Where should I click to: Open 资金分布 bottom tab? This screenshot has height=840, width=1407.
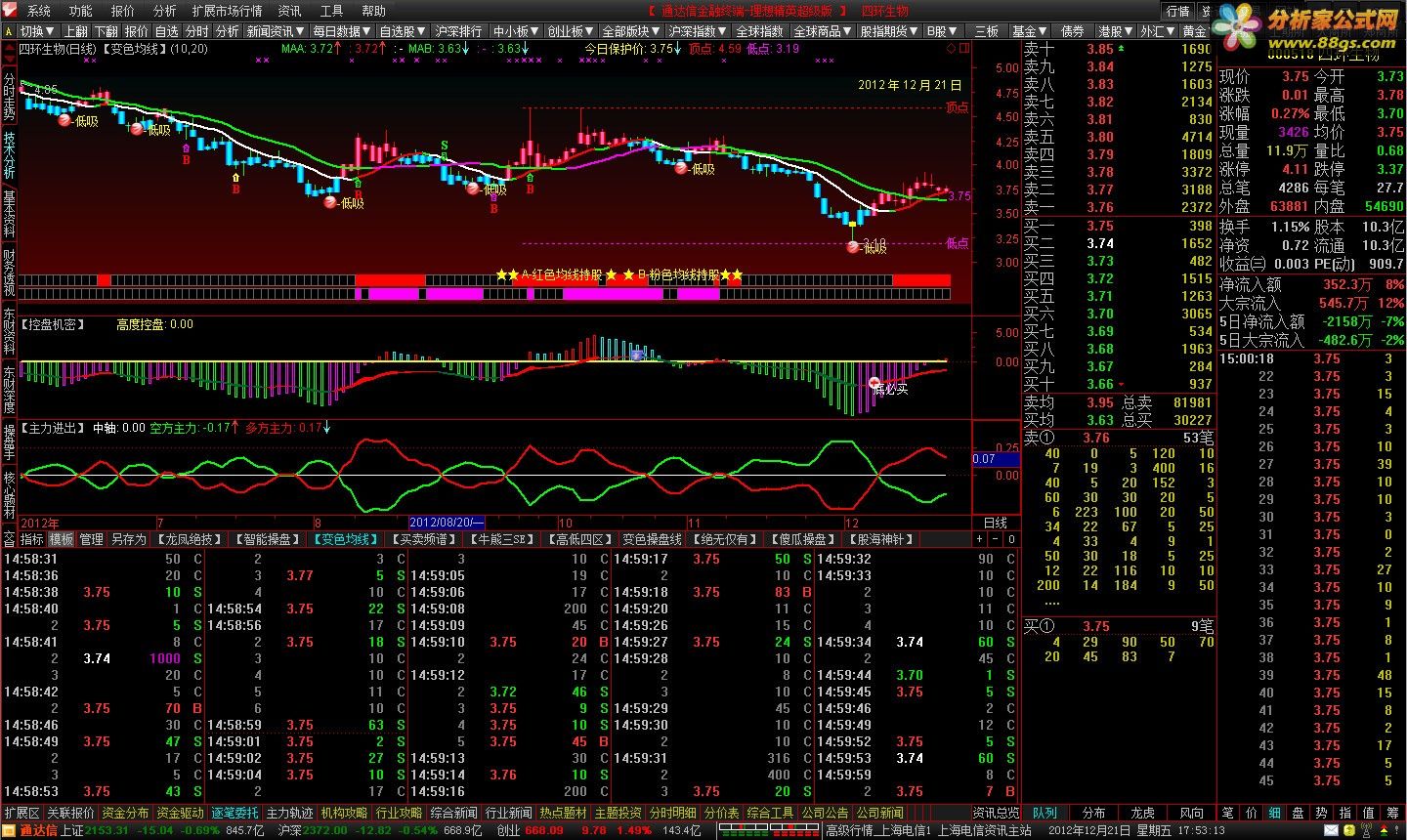(126, 813)
